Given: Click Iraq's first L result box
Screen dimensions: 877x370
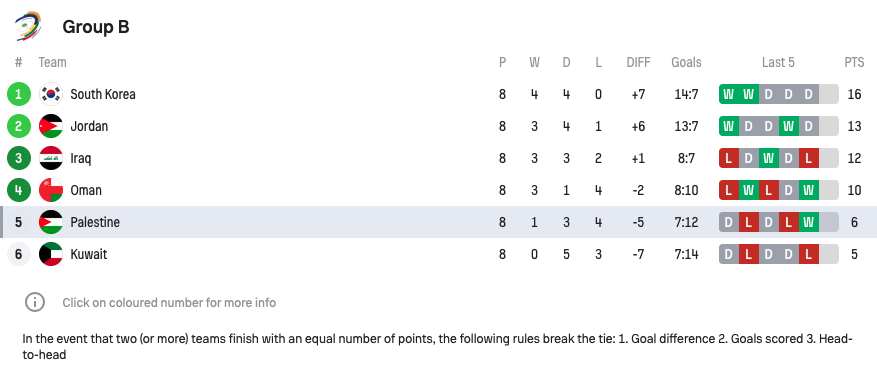Looking at the screenshot, I should click(x=728, y=158).
